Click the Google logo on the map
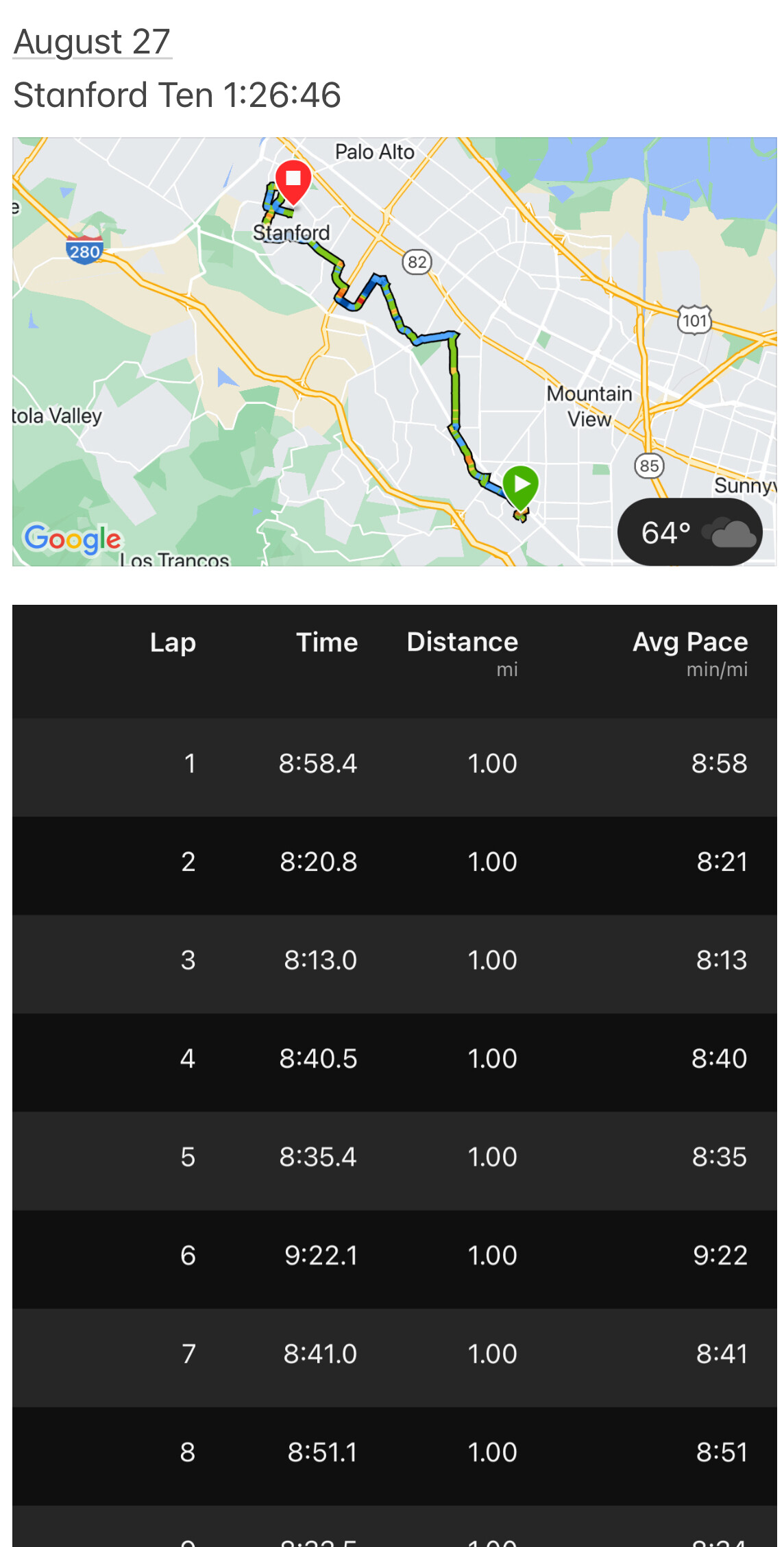The width and height of the screenshot is (784, 1547). (73, 539)
